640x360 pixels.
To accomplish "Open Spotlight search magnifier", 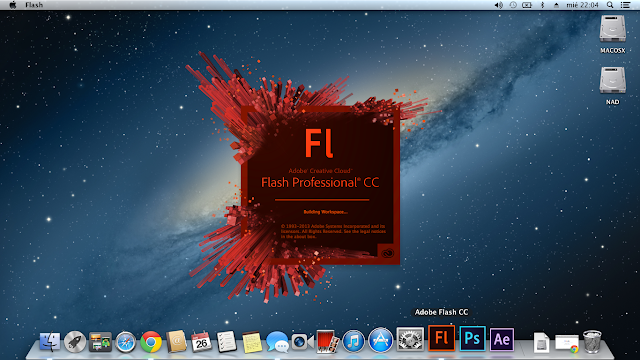I will pos(610,5).
